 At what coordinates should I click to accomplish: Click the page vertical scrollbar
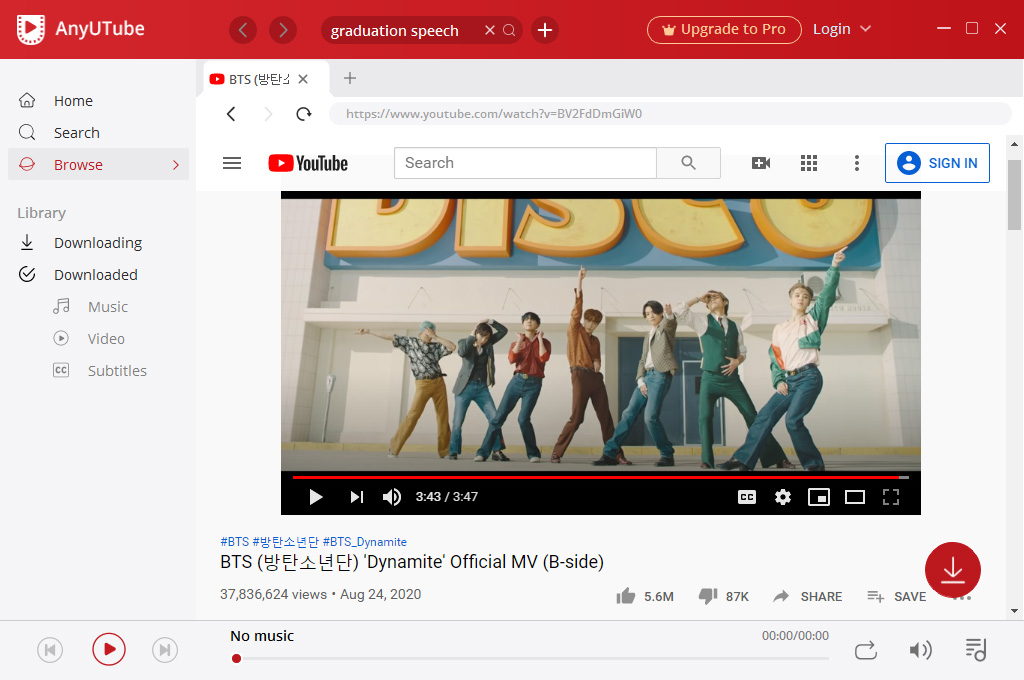1014,195
